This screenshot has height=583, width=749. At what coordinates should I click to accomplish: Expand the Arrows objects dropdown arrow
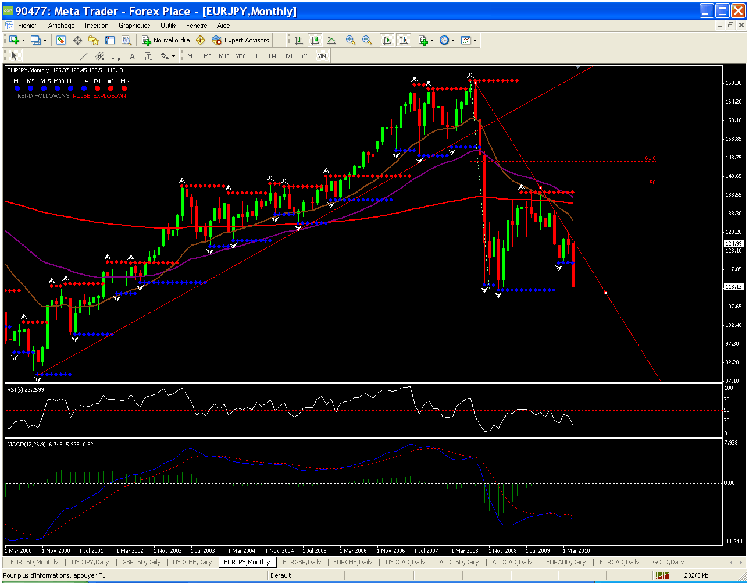pos(173,56)
